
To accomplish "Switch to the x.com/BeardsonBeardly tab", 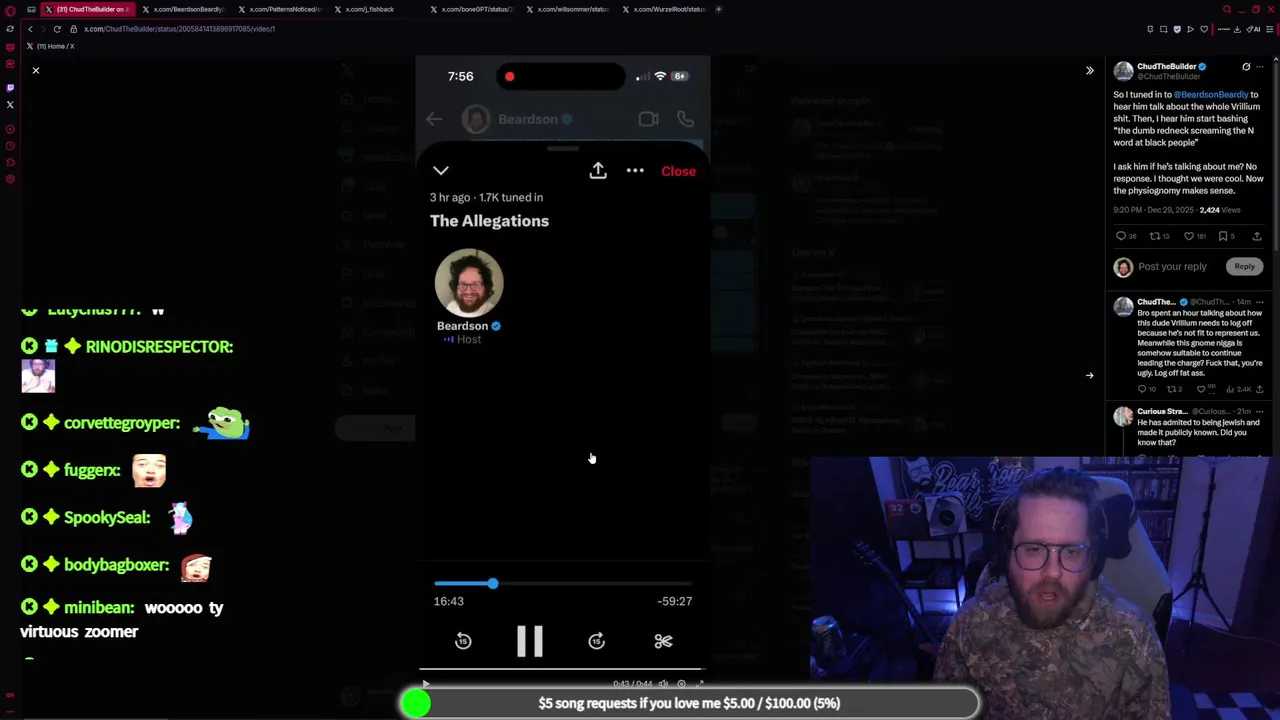I will coord(183,9).
